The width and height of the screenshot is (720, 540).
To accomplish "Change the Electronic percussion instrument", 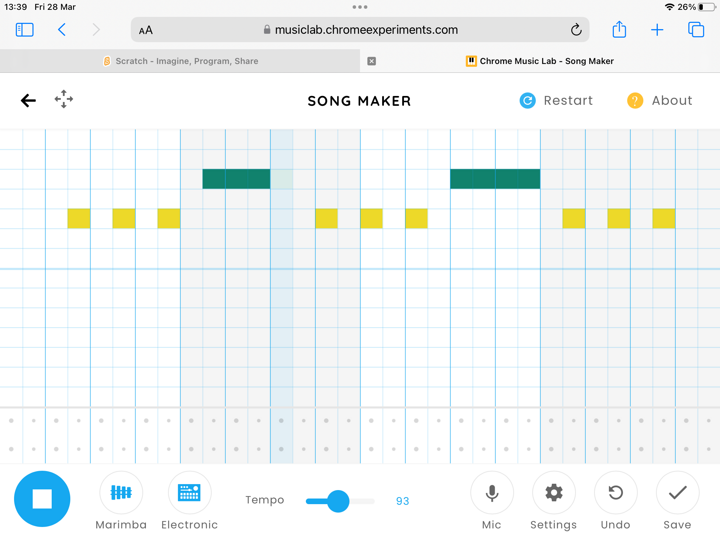I will (189, 493).
